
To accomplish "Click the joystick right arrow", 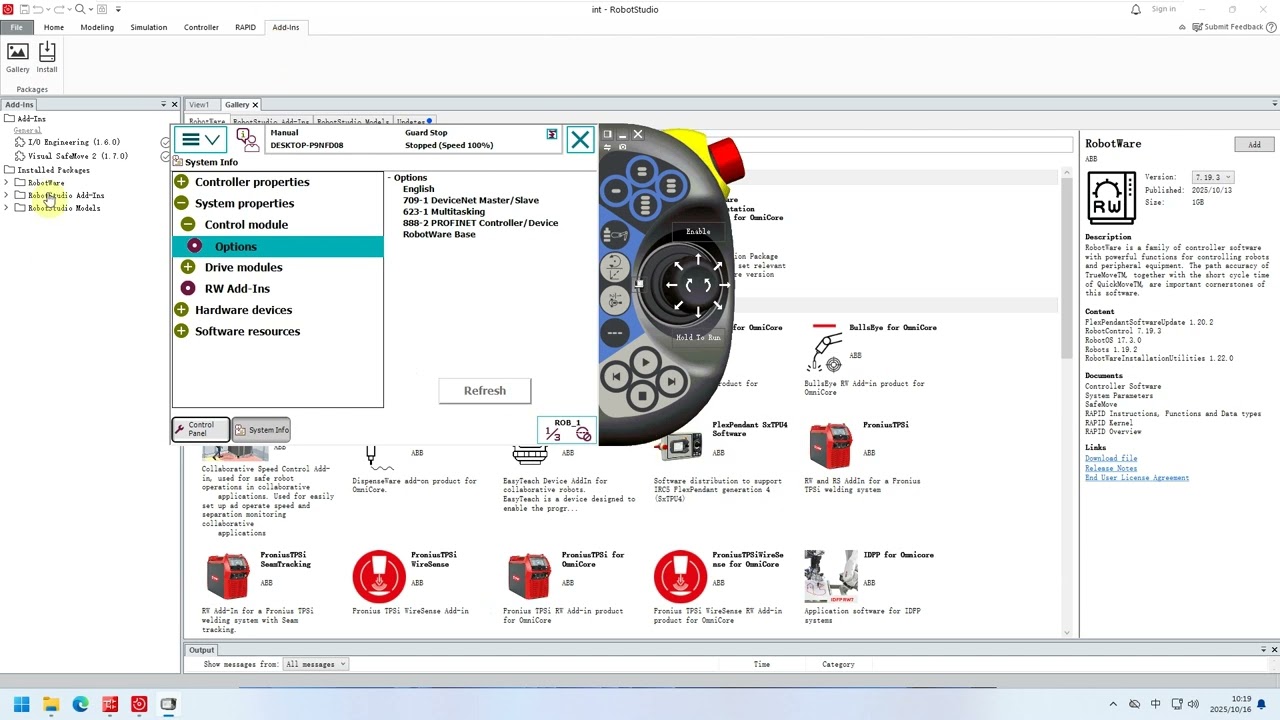I will pyautogui.click(x=723, y=285).
